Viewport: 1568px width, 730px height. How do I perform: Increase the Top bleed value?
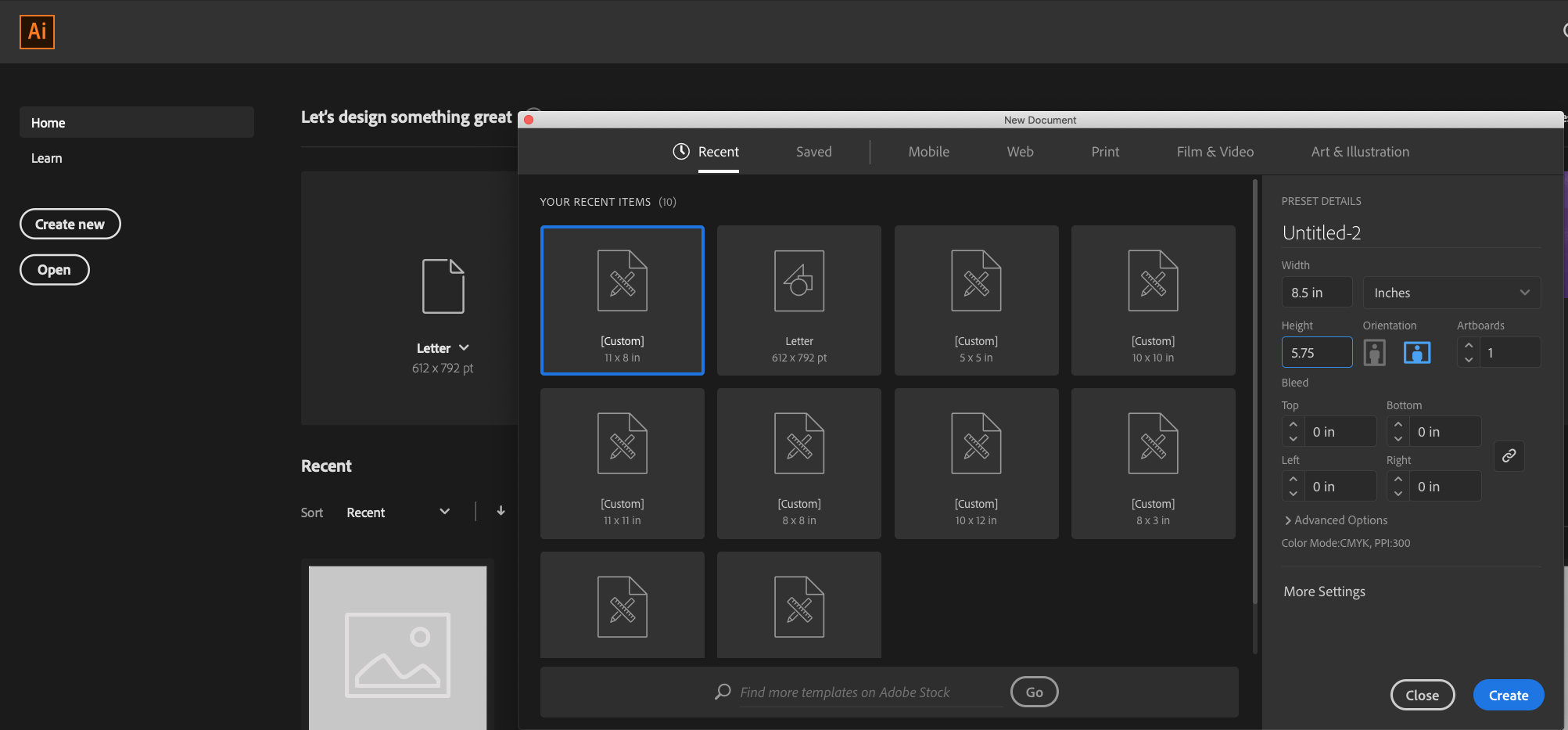pos(1294,424)
